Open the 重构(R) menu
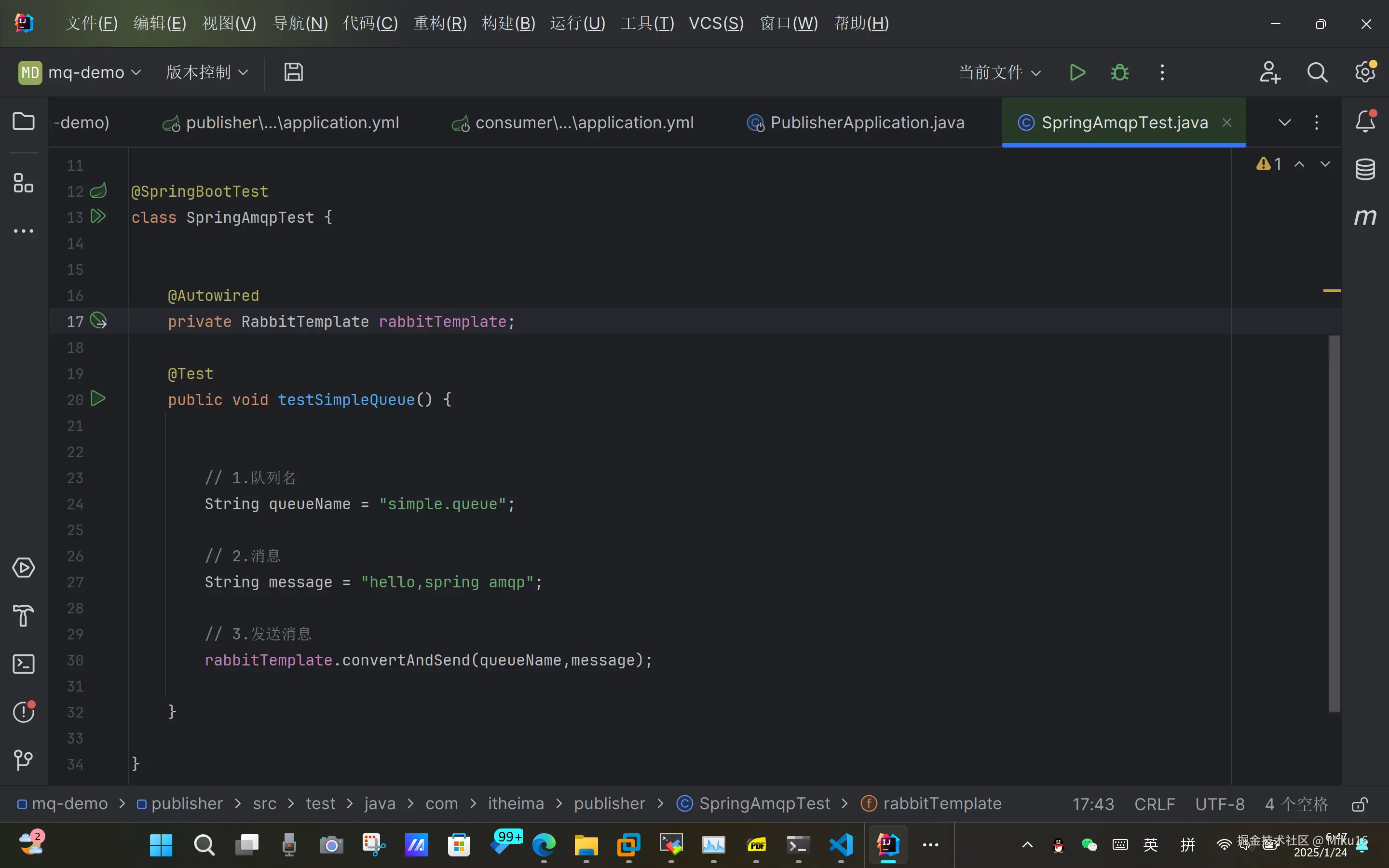The width and height of the screenshot is (1389, 868). (440, 24)
